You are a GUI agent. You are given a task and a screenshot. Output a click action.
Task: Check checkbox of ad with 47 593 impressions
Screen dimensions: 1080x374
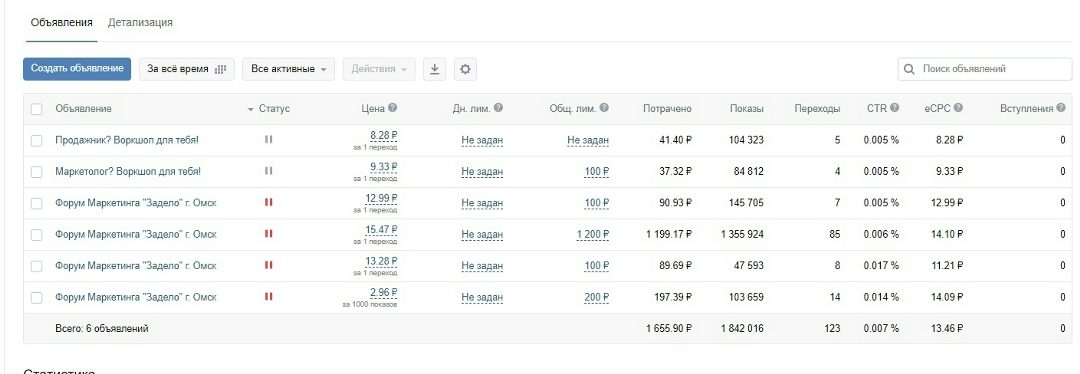(x=37, y=266)
